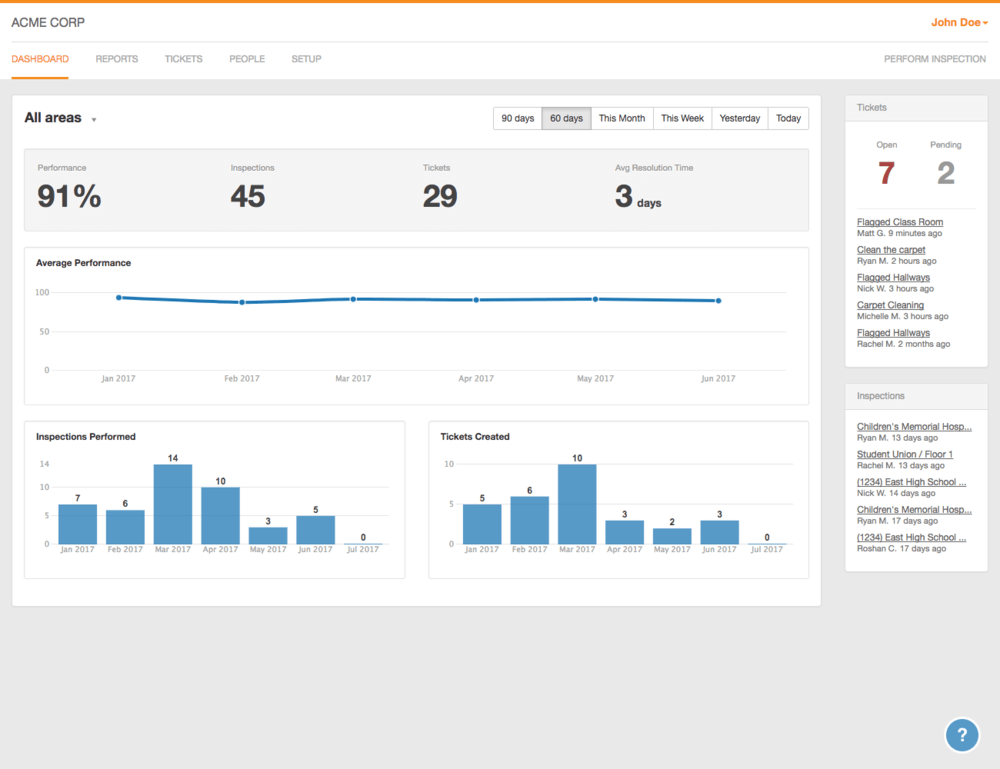Click the Perform Inspection link
The width and height of the screenshot is (1000, 769).
tap(934, 59)
